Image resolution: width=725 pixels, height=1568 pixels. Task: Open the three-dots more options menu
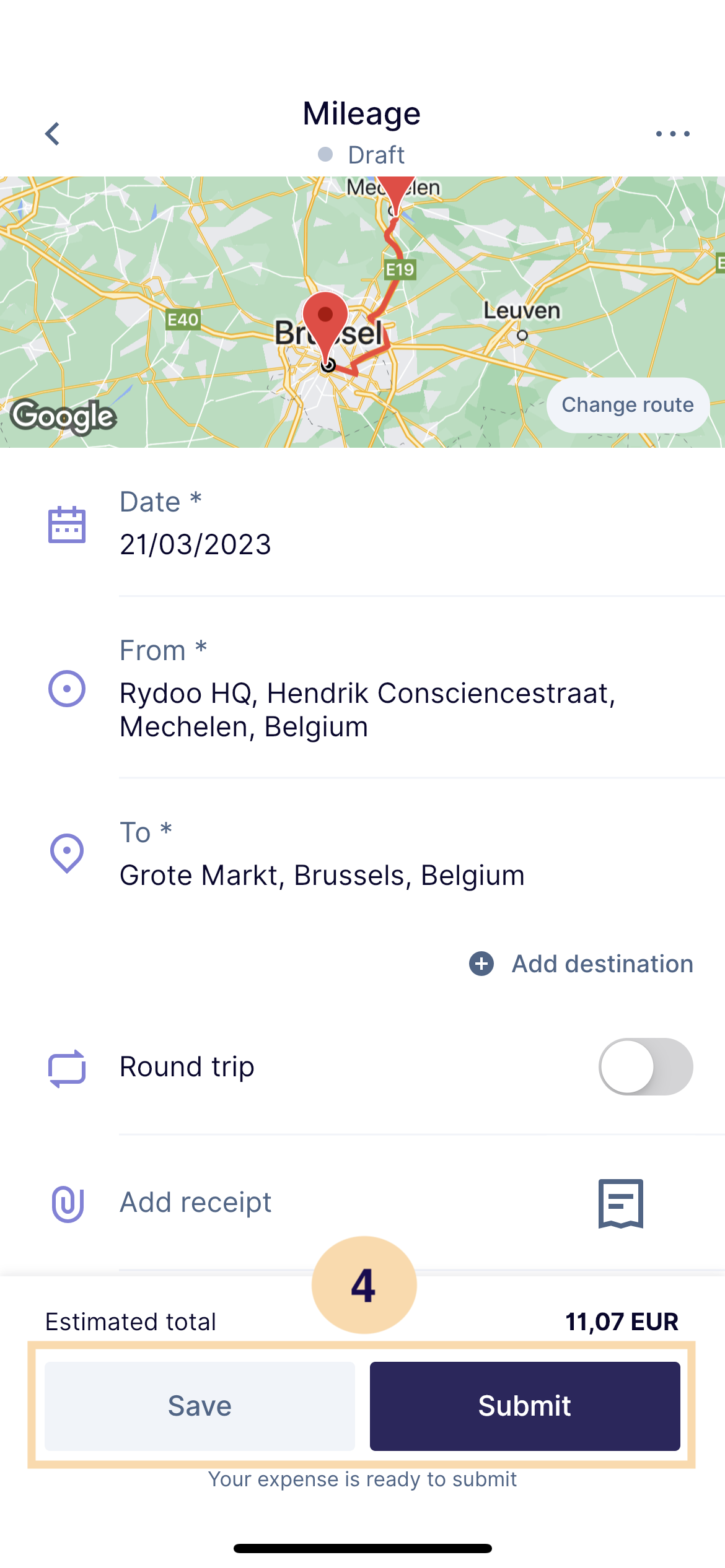point(672,134)
